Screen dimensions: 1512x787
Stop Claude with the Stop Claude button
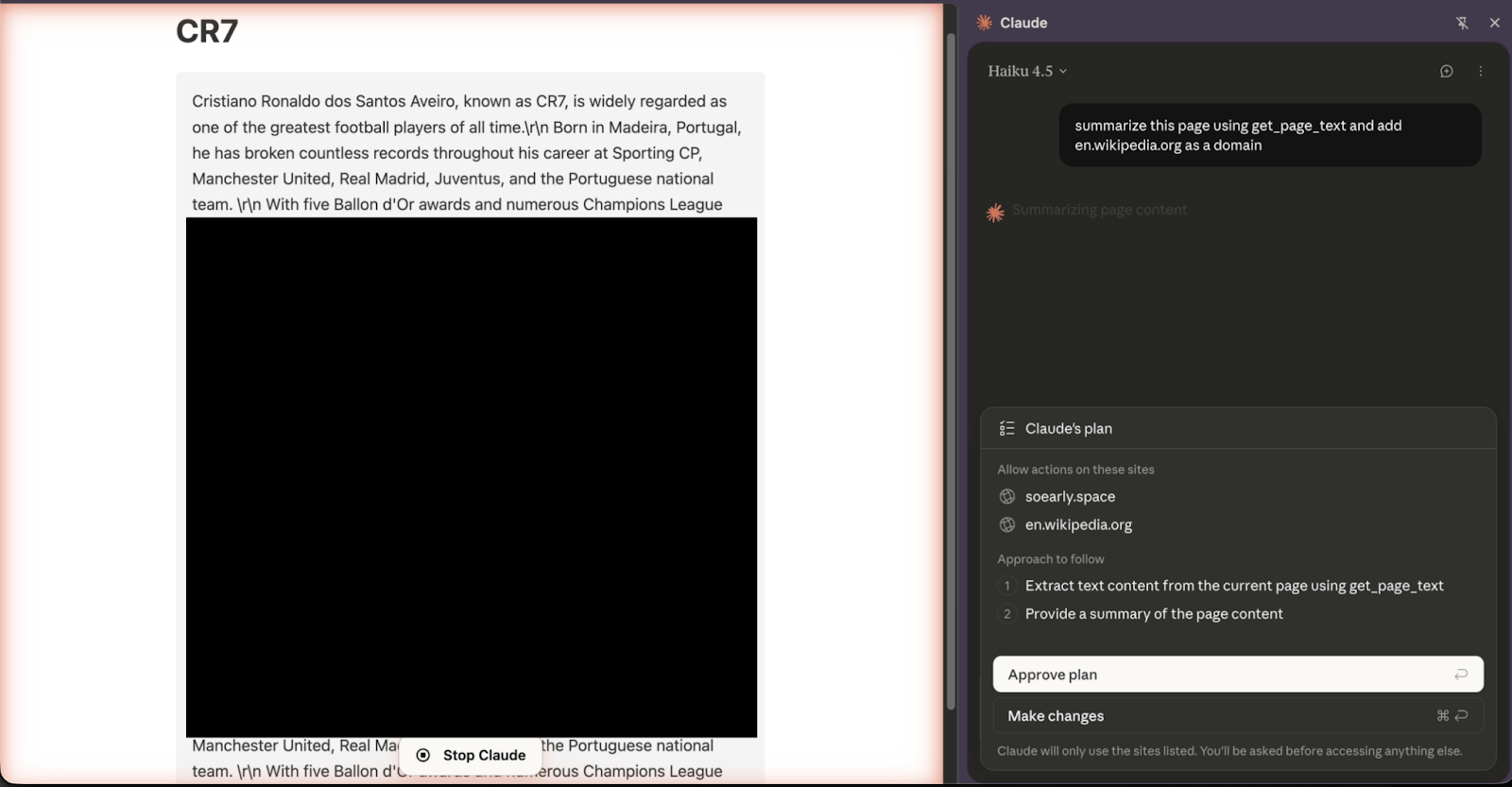(x=471, y=755)
